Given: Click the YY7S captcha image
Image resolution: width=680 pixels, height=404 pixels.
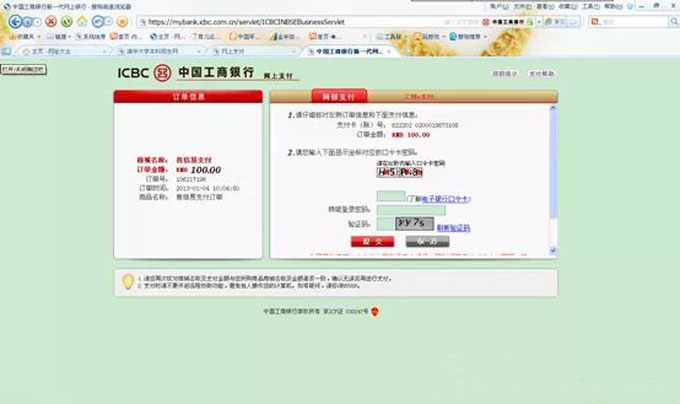Looking at the screenshot, I should point(414,224).
